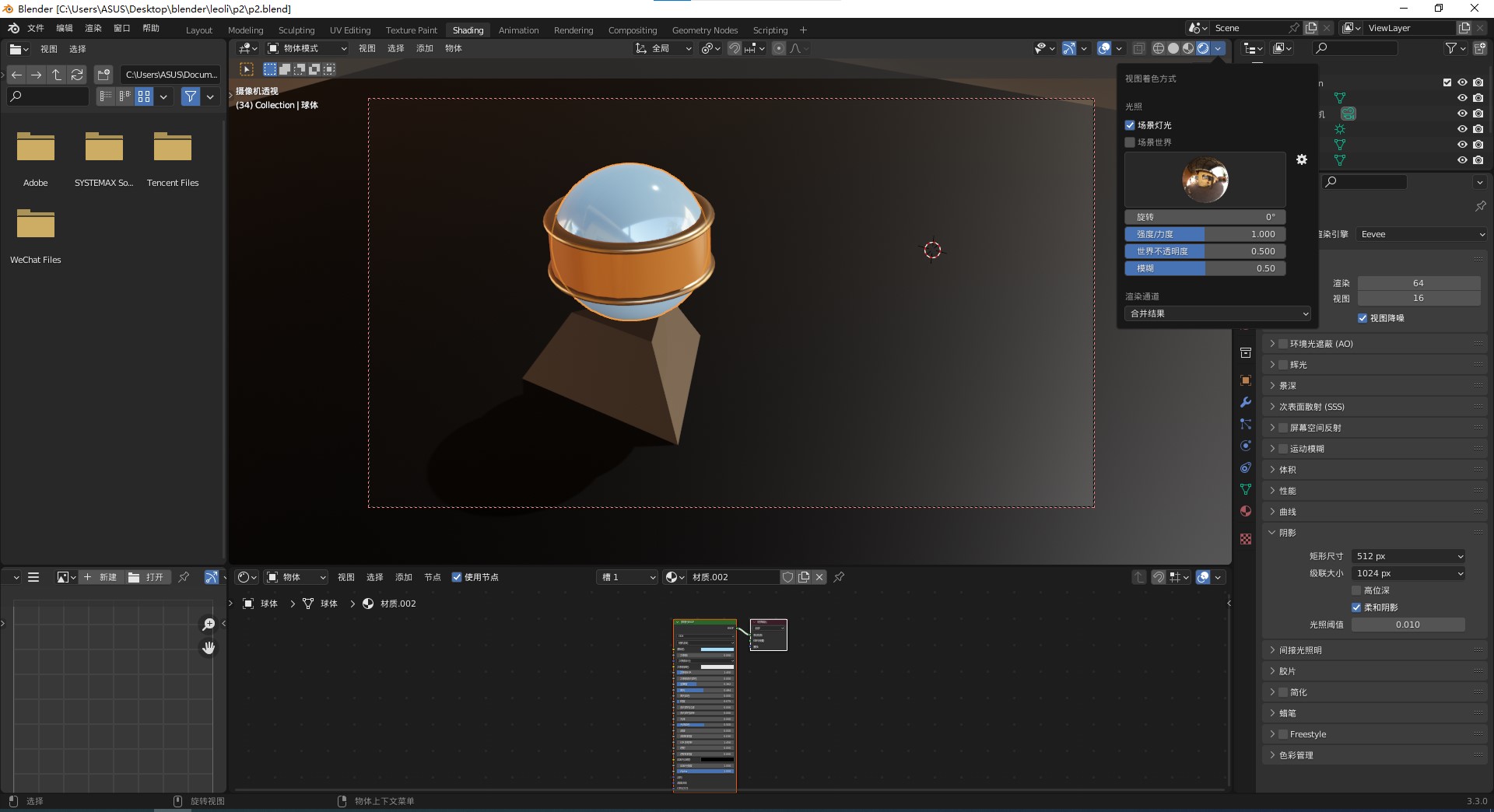Toggle fake user shield for 材质.002
This screenshot has width=1494, height=812.
tap(787, 577)
